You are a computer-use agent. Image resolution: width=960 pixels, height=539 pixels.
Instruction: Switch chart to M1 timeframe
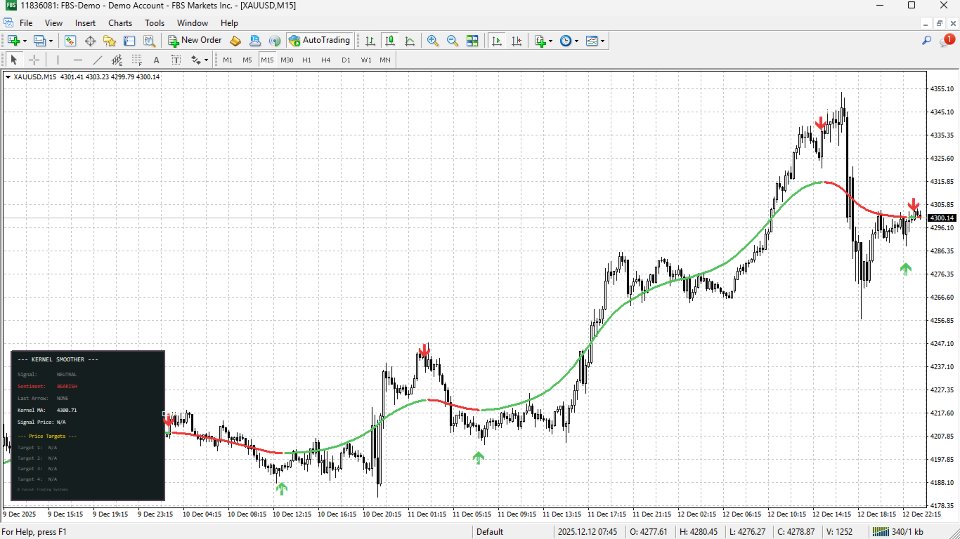tap(228, 60)
